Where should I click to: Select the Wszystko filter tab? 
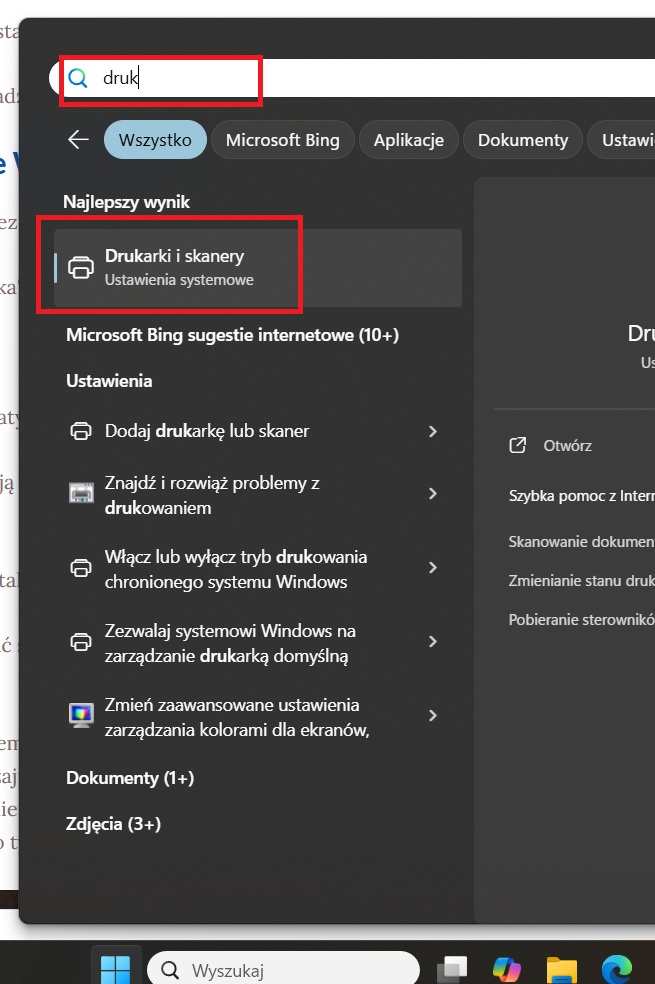coord(155,140)
